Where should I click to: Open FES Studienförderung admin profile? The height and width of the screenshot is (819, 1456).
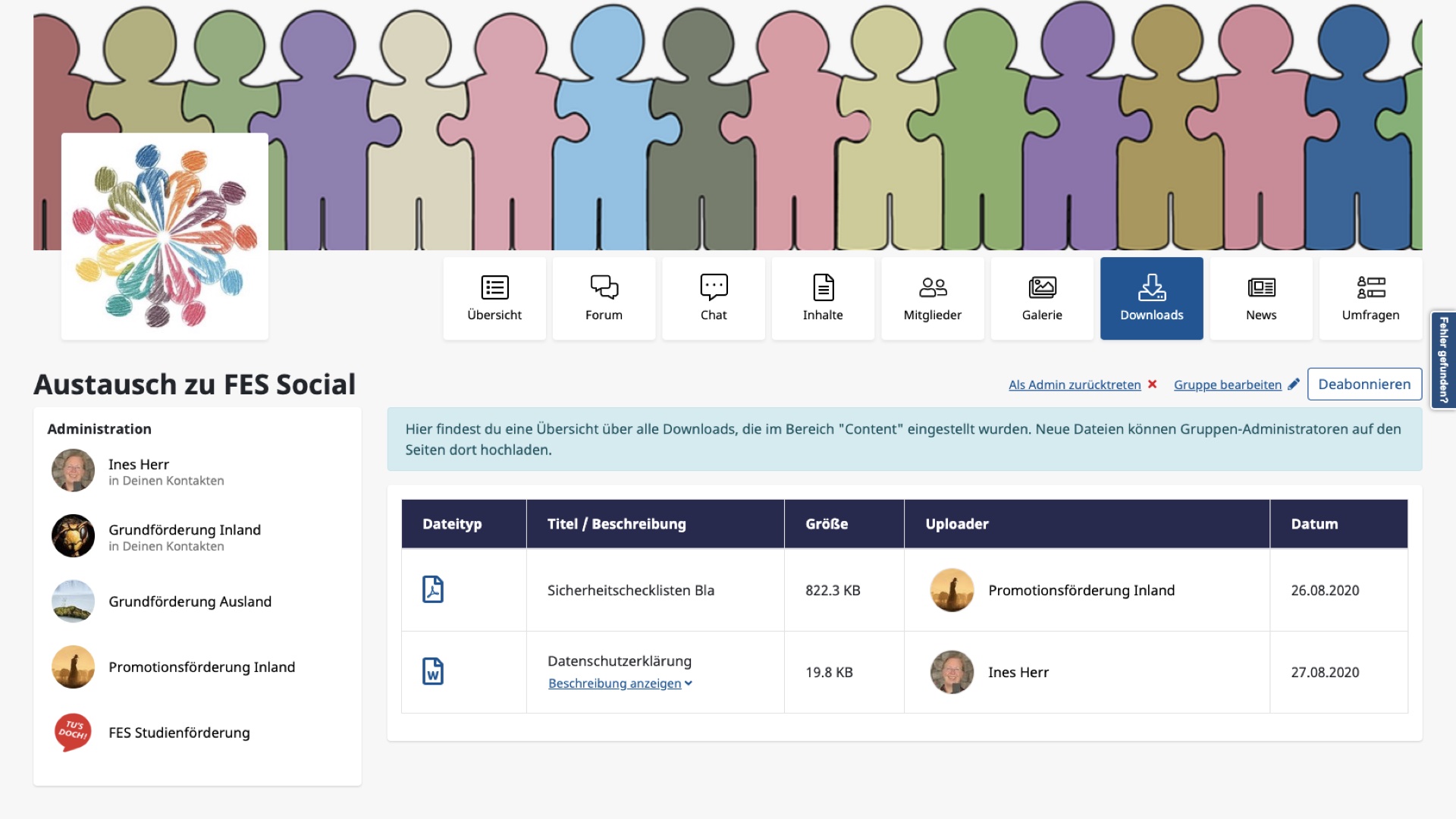pyautogui.click(x=179, y=733)
